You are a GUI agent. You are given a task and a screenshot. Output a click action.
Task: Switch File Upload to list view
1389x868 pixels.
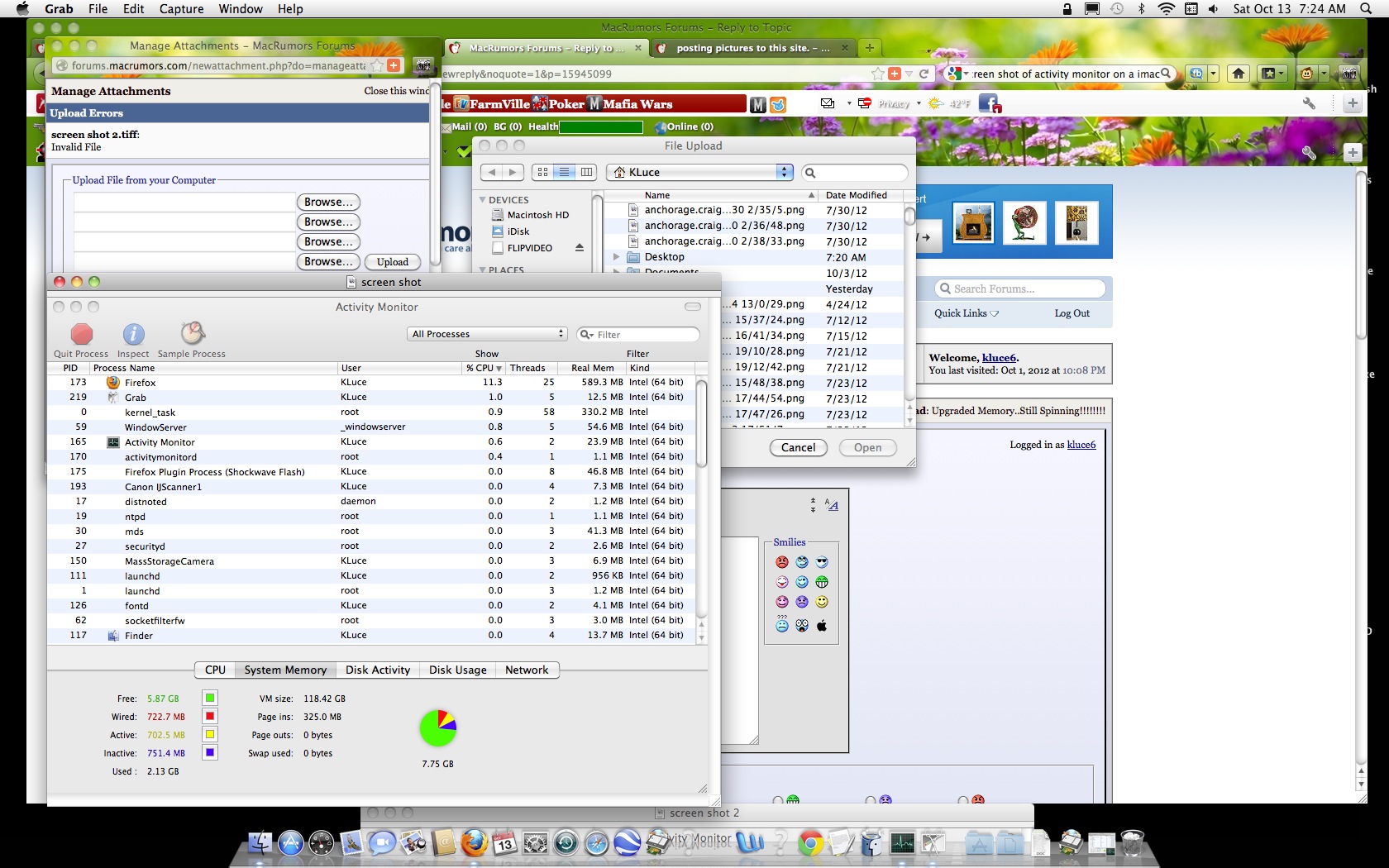[564, 172]
